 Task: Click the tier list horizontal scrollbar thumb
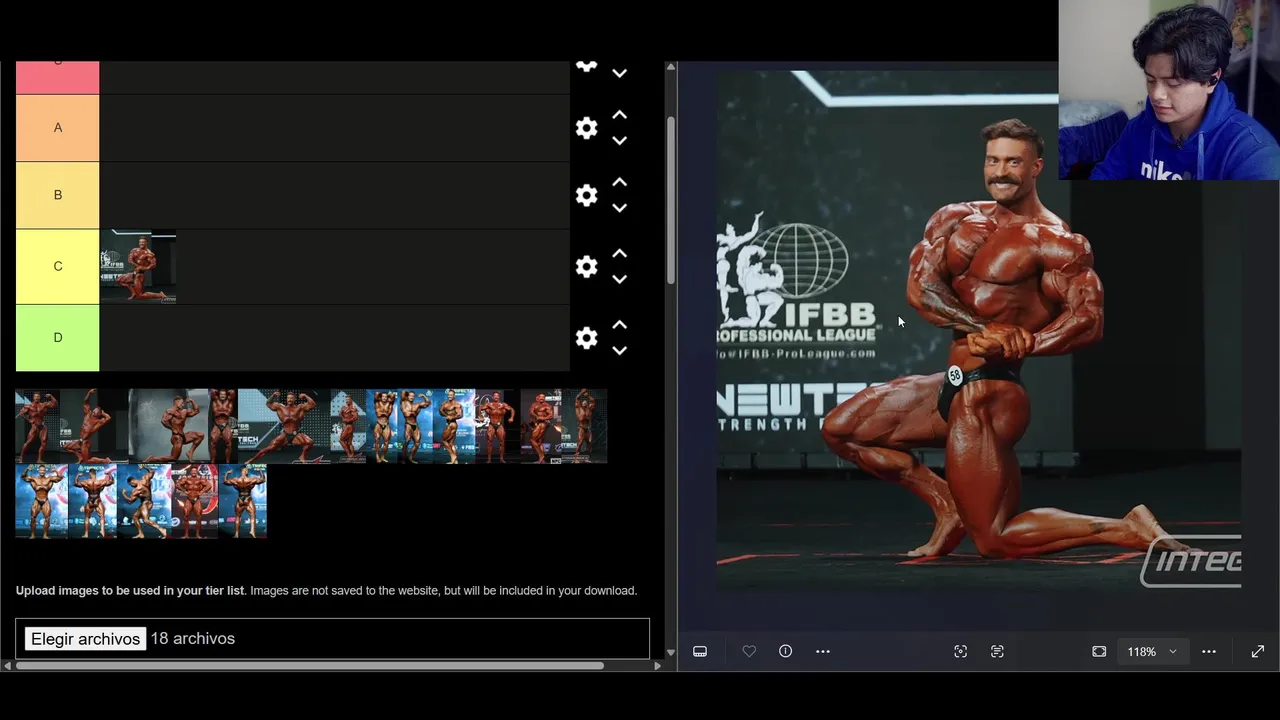coord(310,665)
